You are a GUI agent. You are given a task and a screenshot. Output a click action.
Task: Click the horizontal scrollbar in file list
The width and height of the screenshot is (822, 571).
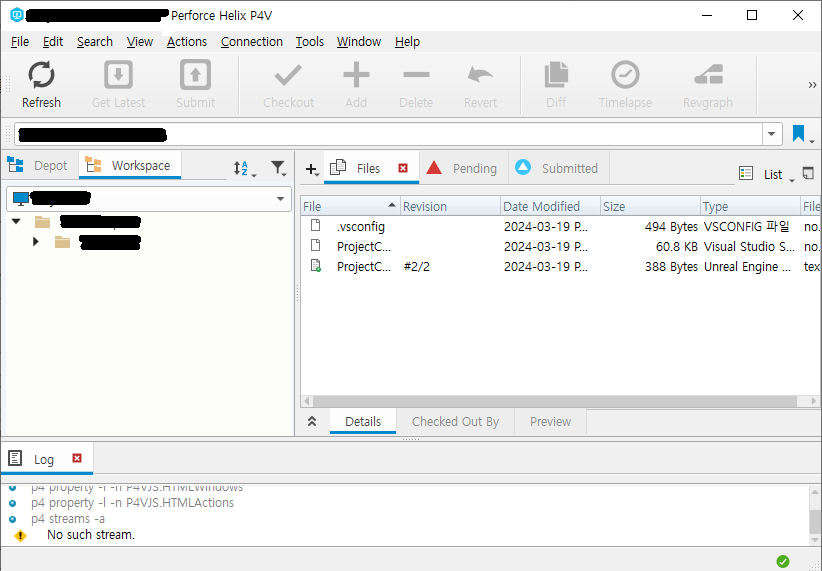tap(555, 401)
